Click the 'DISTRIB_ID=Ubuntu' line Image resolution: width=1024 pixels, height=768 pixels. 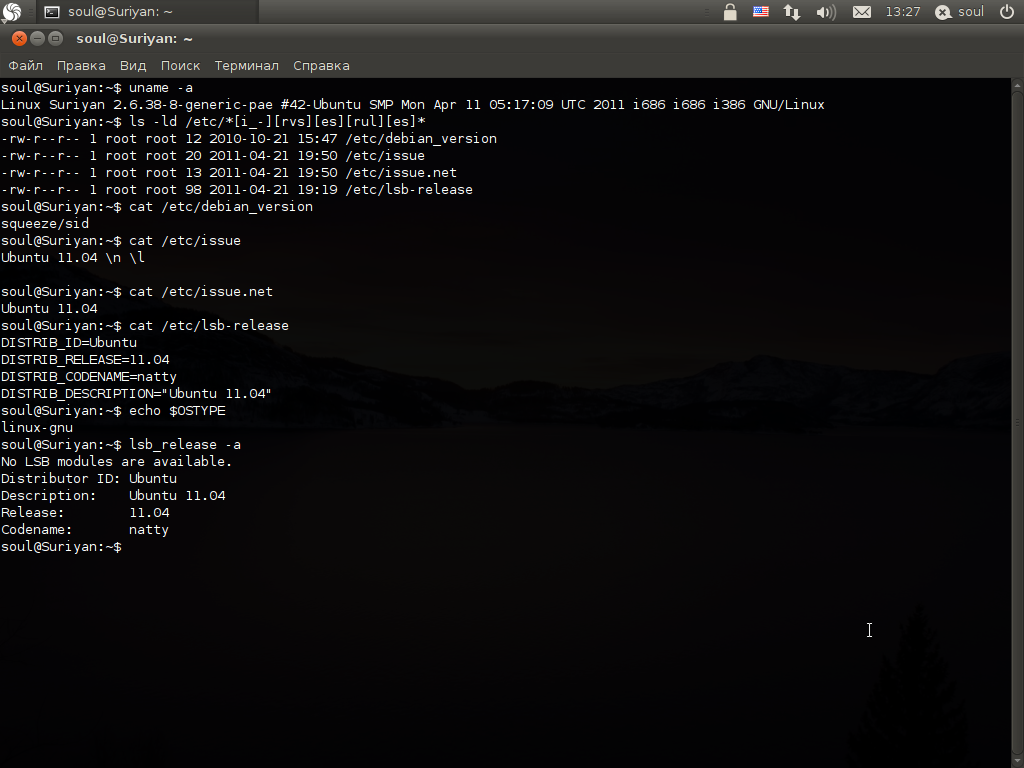point(69,342)
